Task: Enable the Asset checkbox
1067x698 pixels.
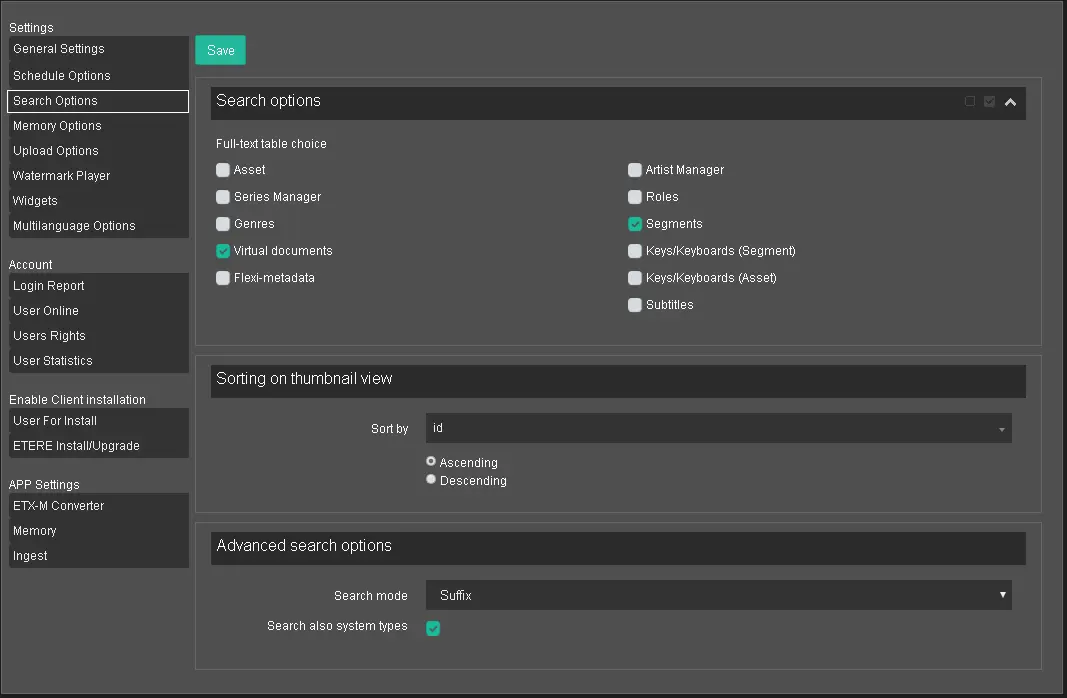Action: click(x=223, y=170)
